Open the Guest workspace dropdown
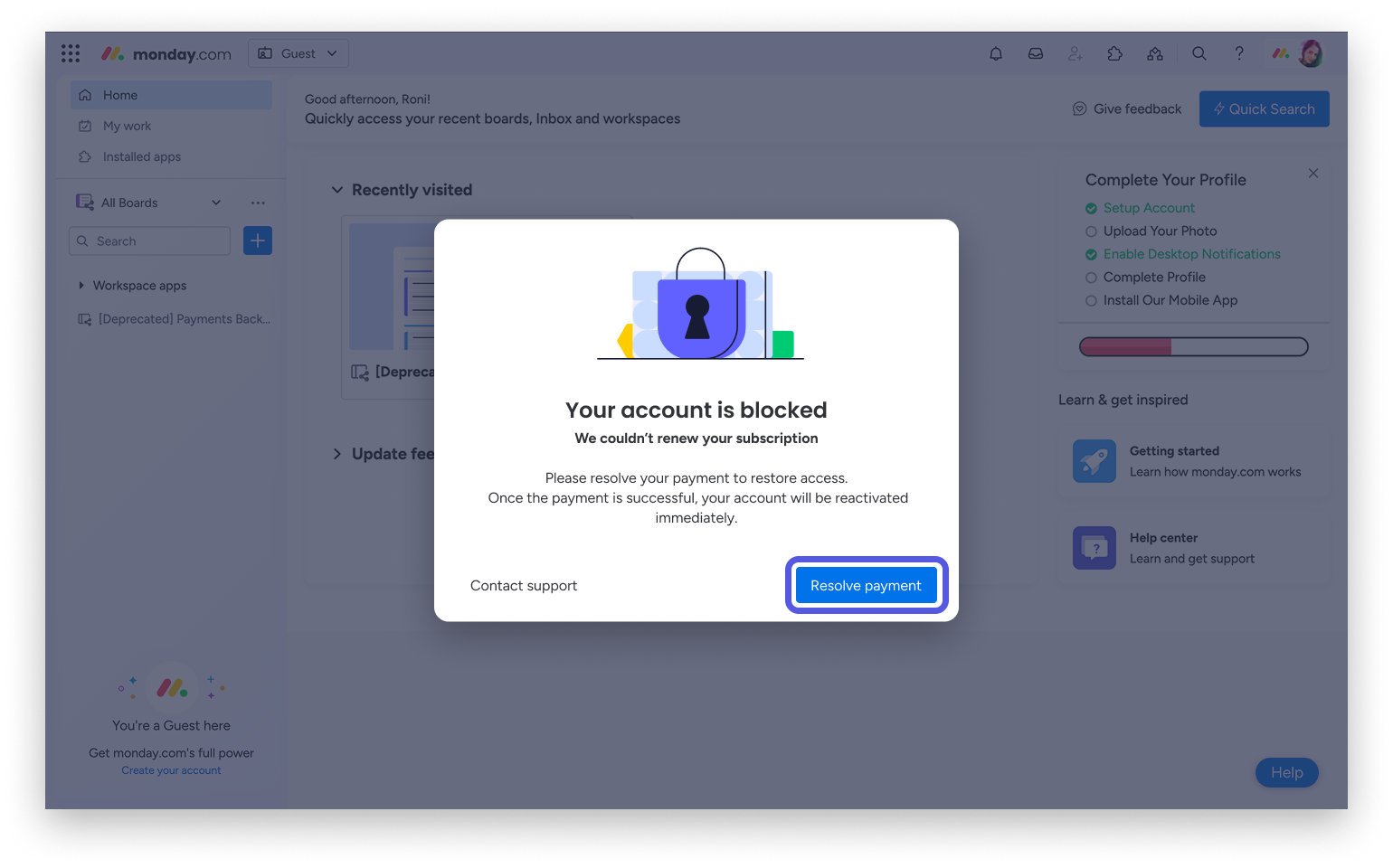 [x=298, y=53]
